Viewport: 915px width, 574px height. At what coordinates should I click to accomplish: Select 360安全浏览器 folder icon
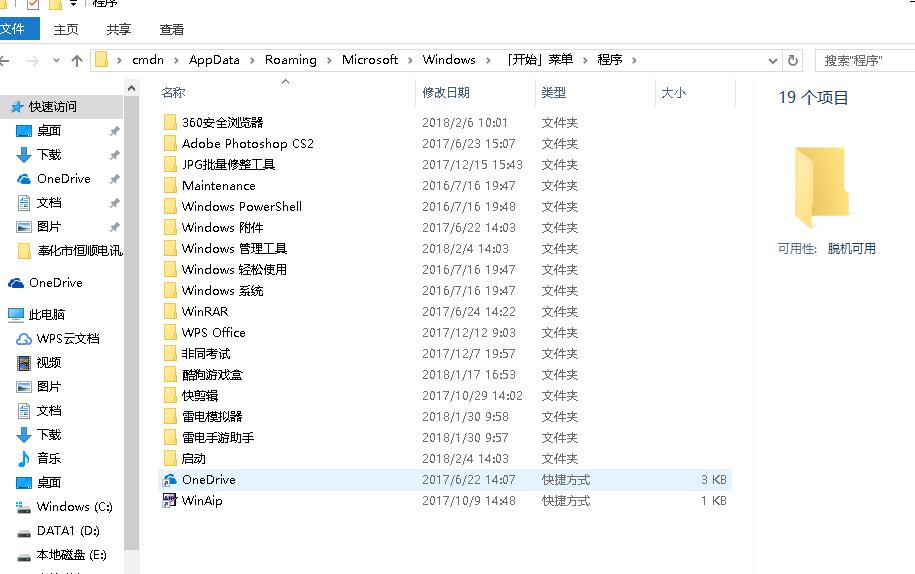point(170,122)
